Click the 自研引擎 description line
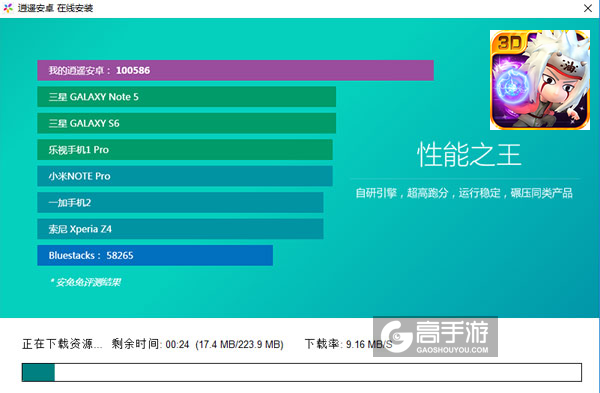 click(464, 193)
